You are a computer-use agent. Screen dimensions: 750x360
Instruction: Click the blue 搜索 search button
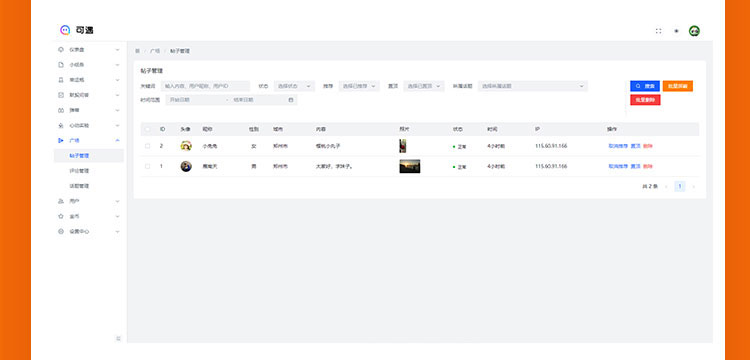(645, 86)
